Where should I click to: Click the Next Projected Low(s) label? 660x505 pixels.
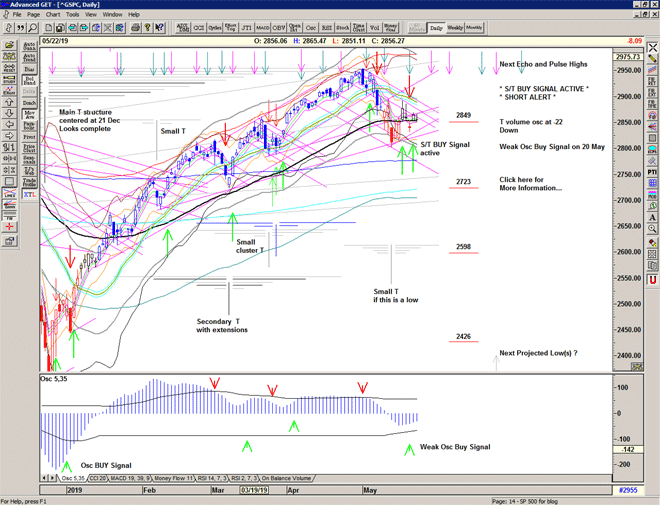538,353
